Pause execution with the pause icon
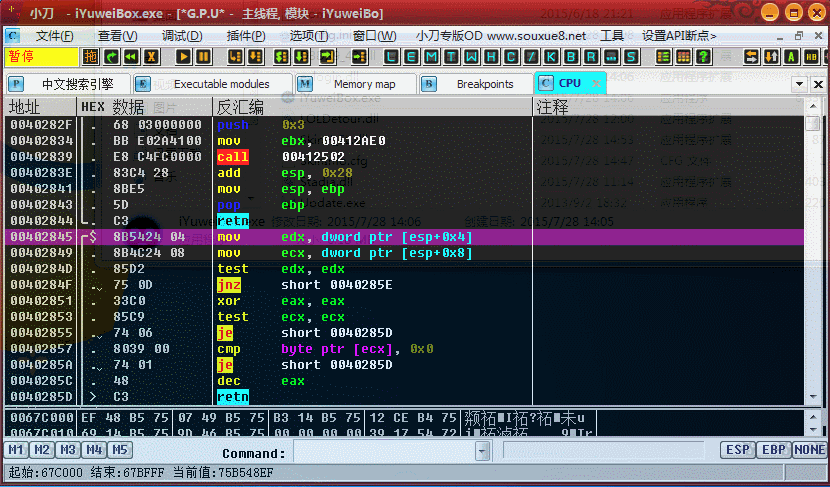830x487 pixels. (x=203, y=57)
